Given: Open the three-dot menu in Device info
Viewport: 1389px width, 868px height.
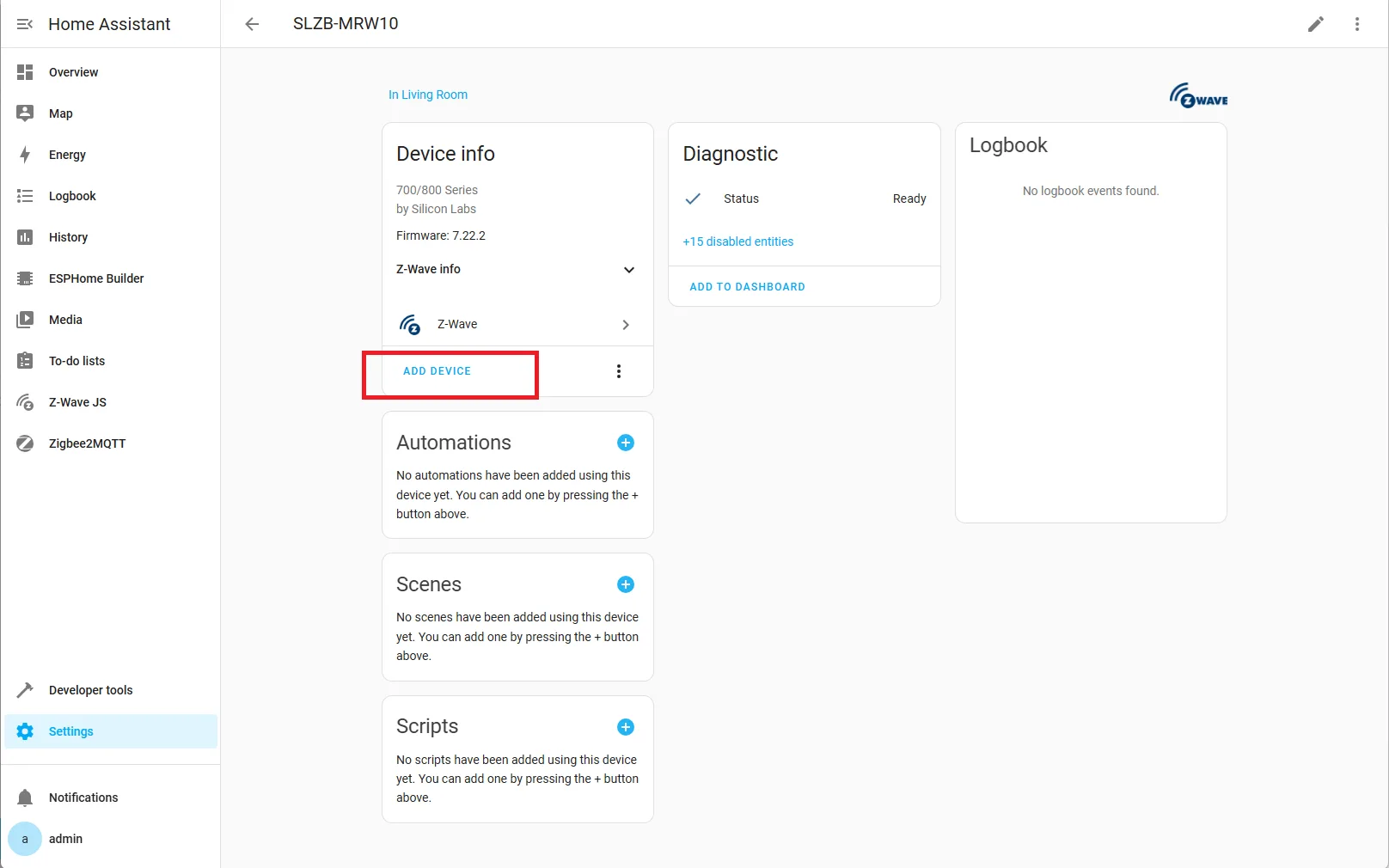Looking at the screenshot, I should pyautogui.click(x=618, y=371).
